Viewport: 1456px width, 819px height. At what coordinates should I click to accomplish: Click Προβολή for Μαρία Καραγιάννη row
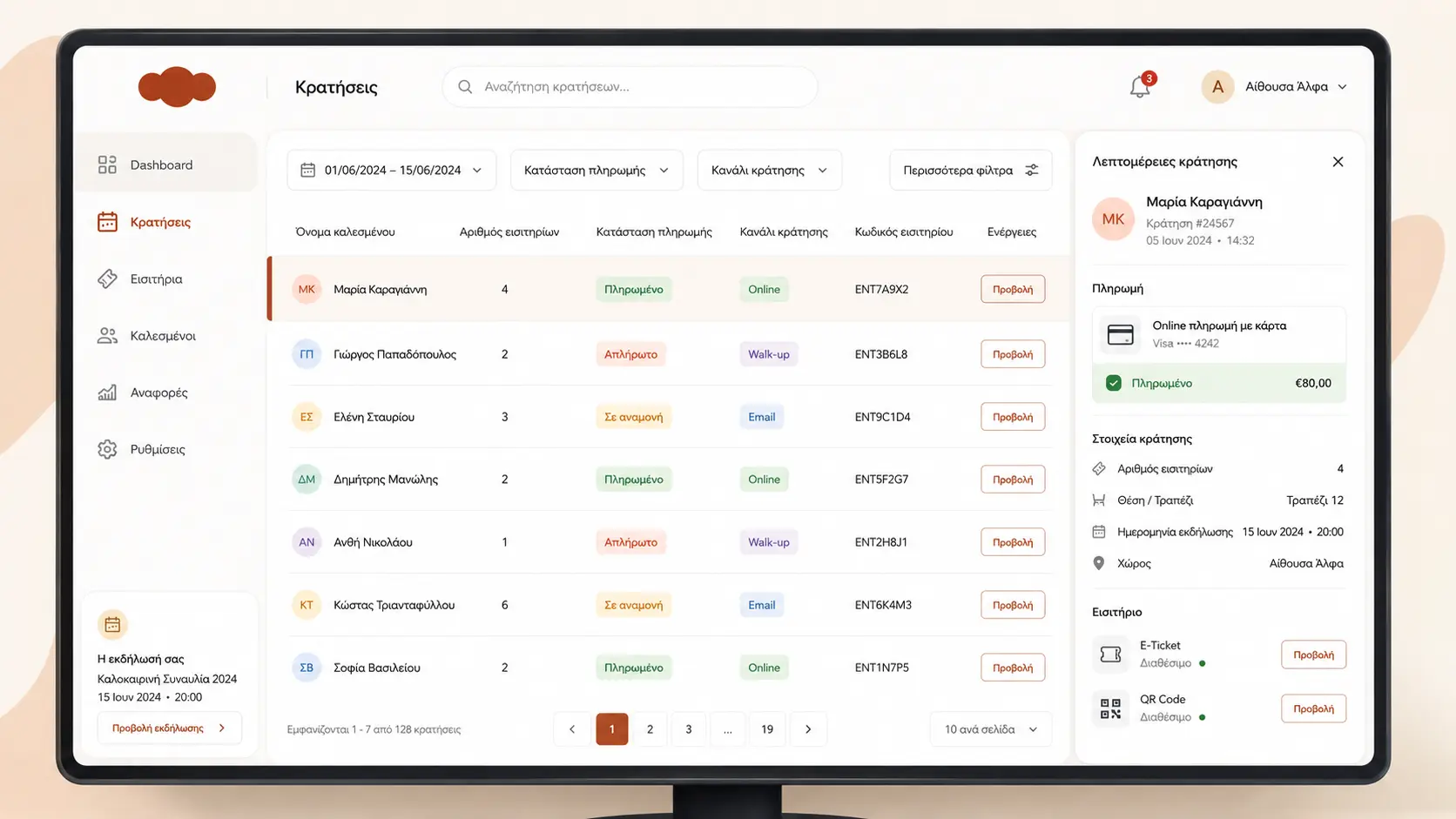point(1013,289)
